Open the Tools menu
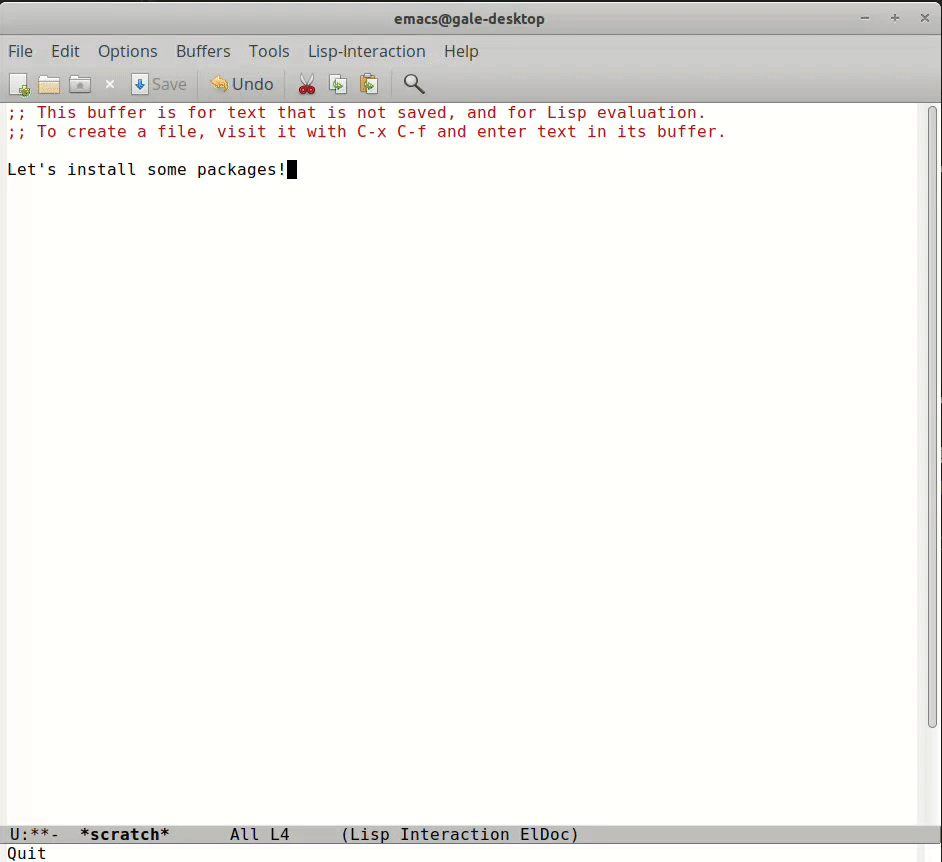The image size is (942, 862). point(268,51)
